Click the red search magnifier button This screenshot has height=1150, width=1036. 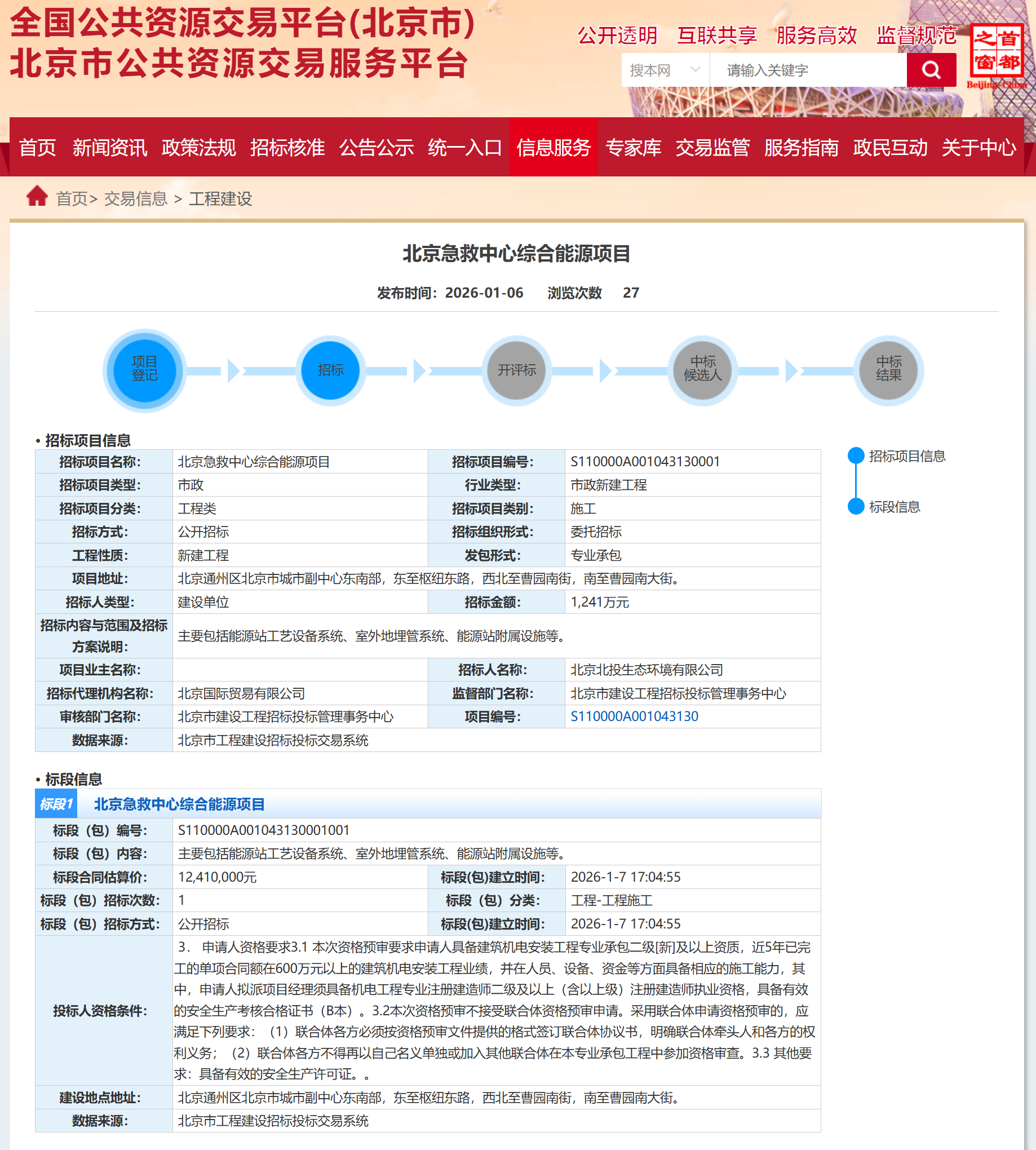(x=931, y=70)
